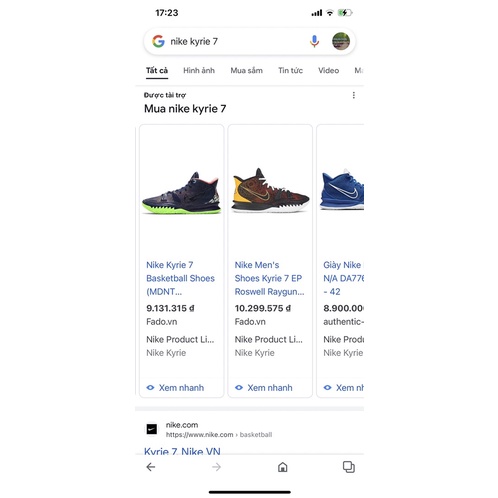Select authentic- seller on blue shoe card

tap(343, 322)
